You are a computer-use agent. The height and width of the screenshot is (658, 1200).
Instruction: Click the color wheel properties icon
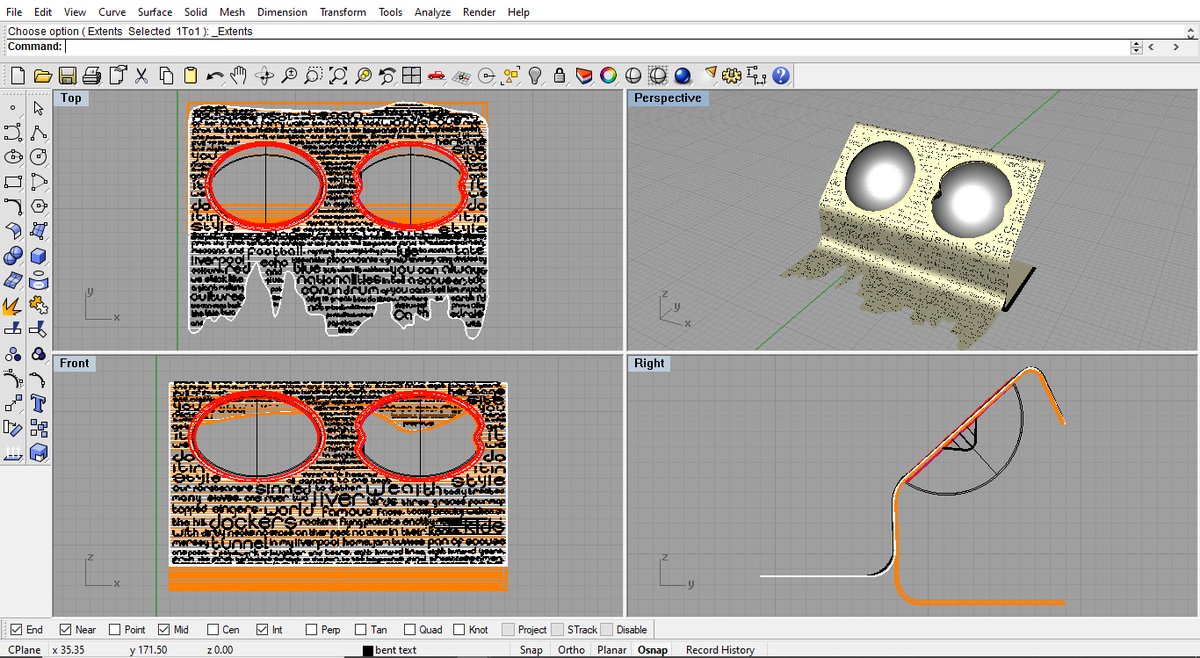[608, 76]
